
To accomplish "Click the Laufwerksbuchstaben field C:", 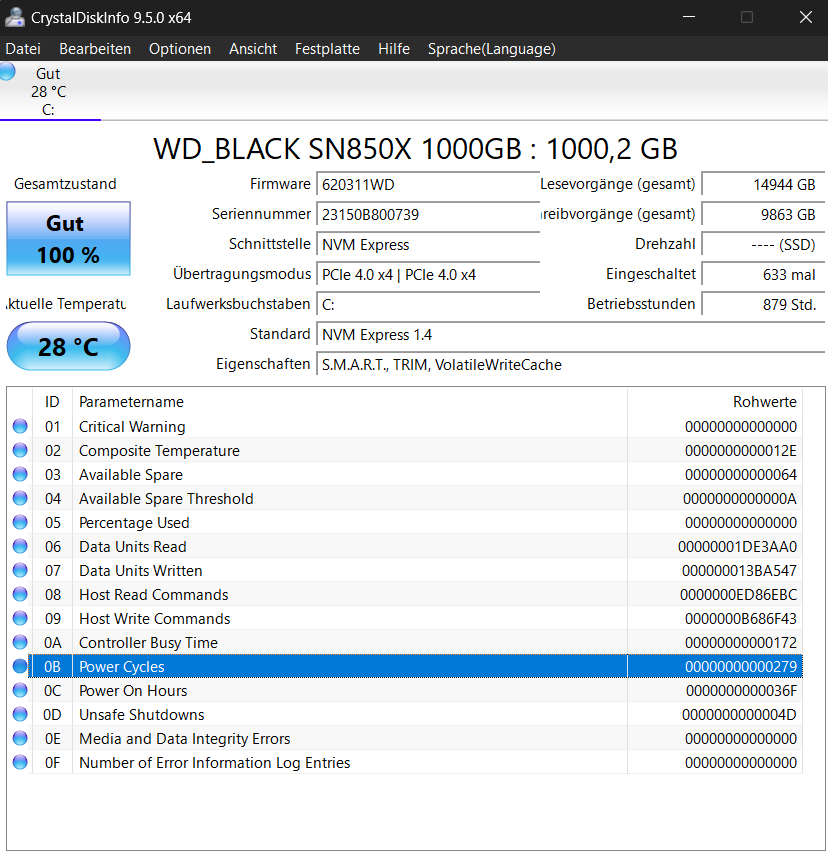I will [428, 305].
